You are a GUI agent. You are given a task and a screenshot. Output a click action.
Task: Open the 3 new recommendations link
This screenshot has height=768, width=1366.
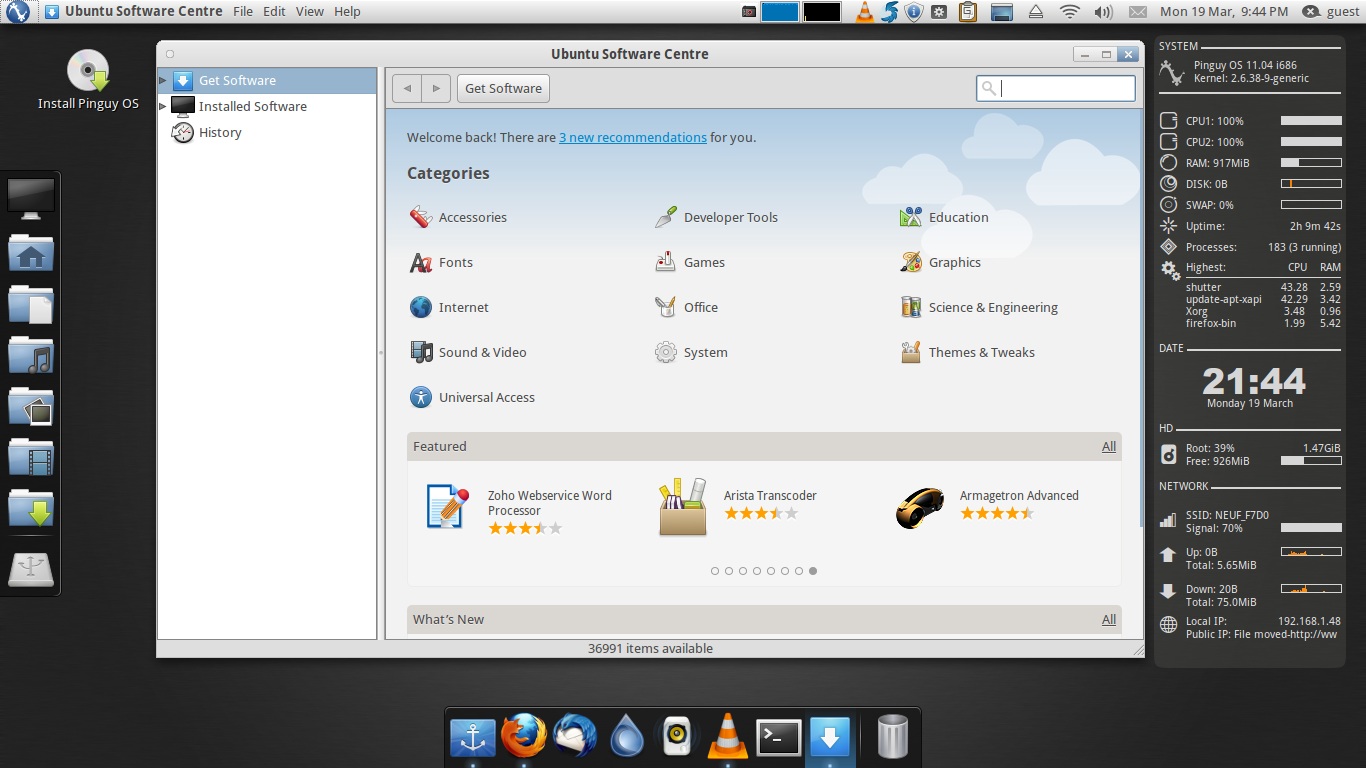coord(633,137)
